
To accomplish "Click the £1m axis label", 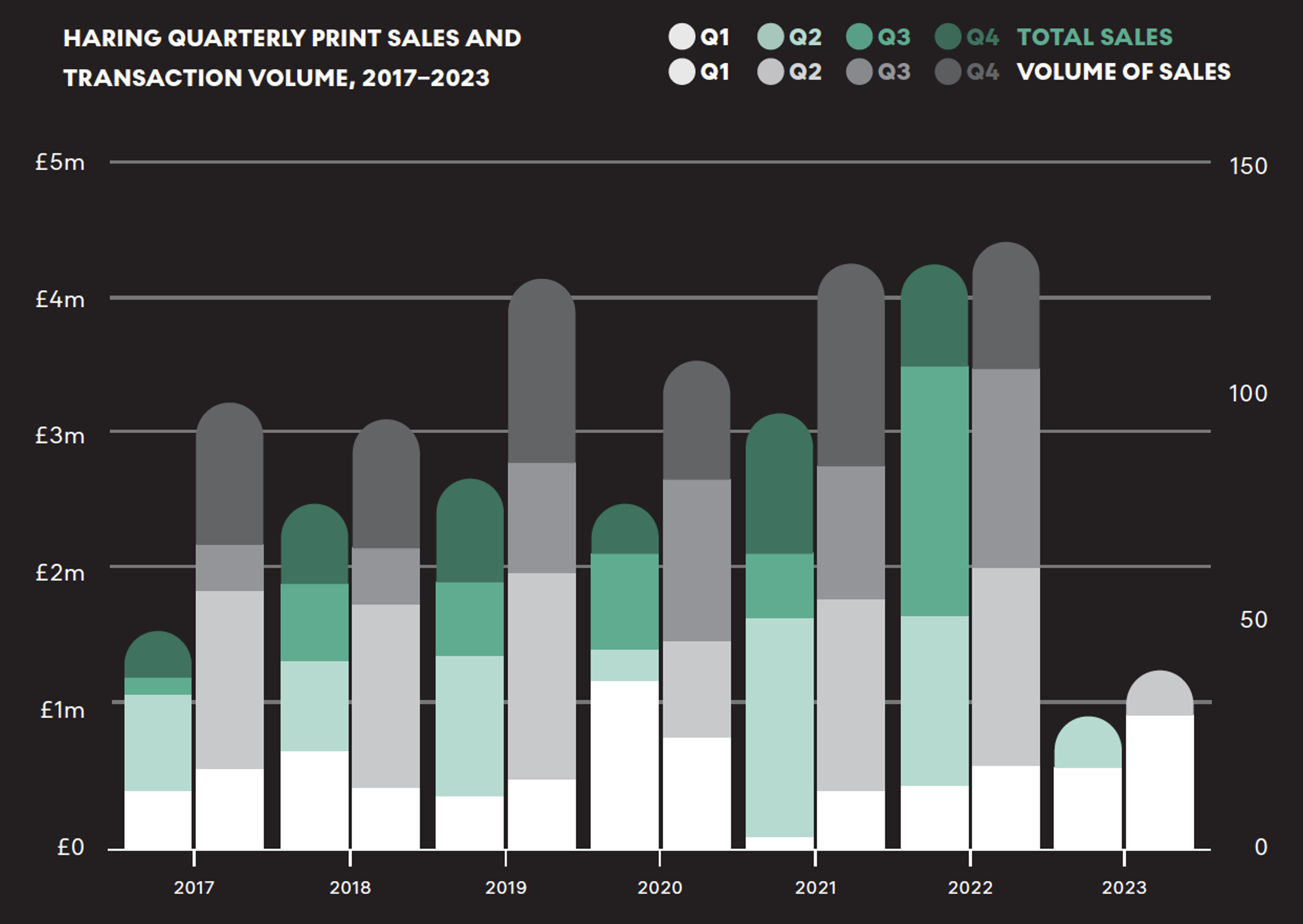I will 62,710.
